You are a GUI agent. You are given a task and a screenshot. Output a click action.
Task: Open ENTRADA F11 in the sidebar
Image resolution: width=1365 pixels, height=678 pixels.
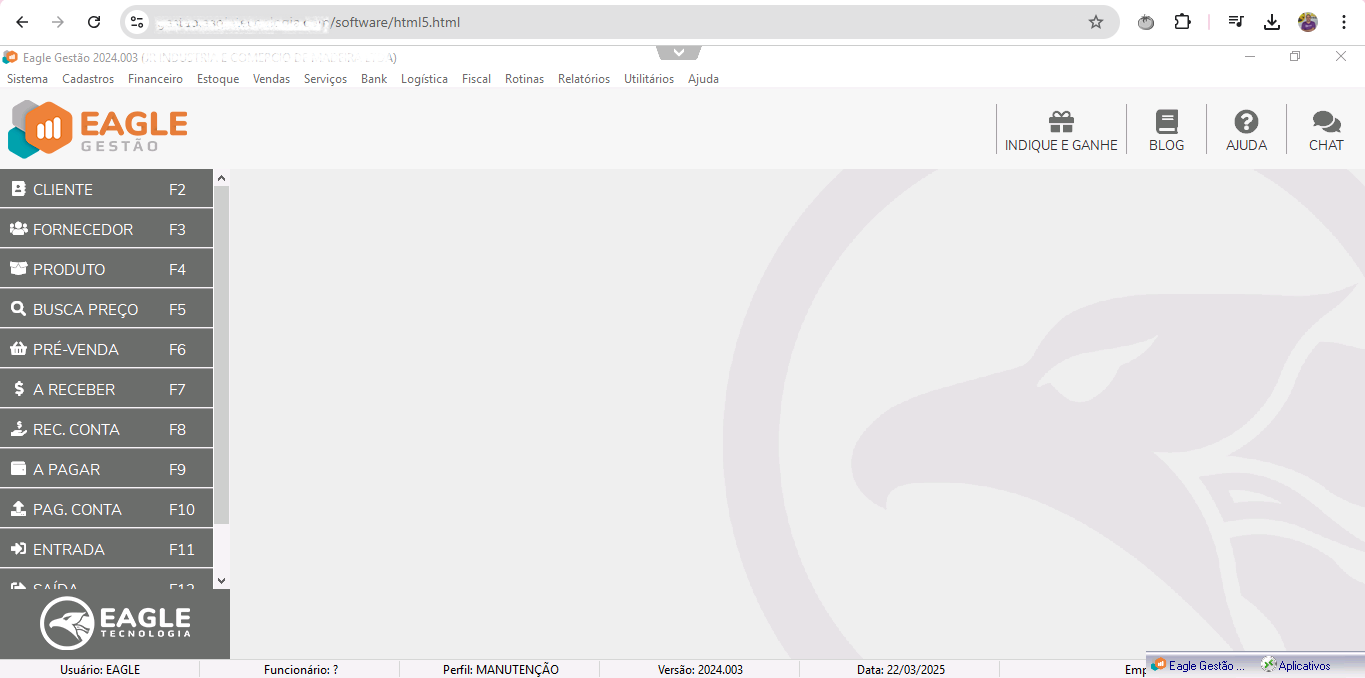[106, 549]
